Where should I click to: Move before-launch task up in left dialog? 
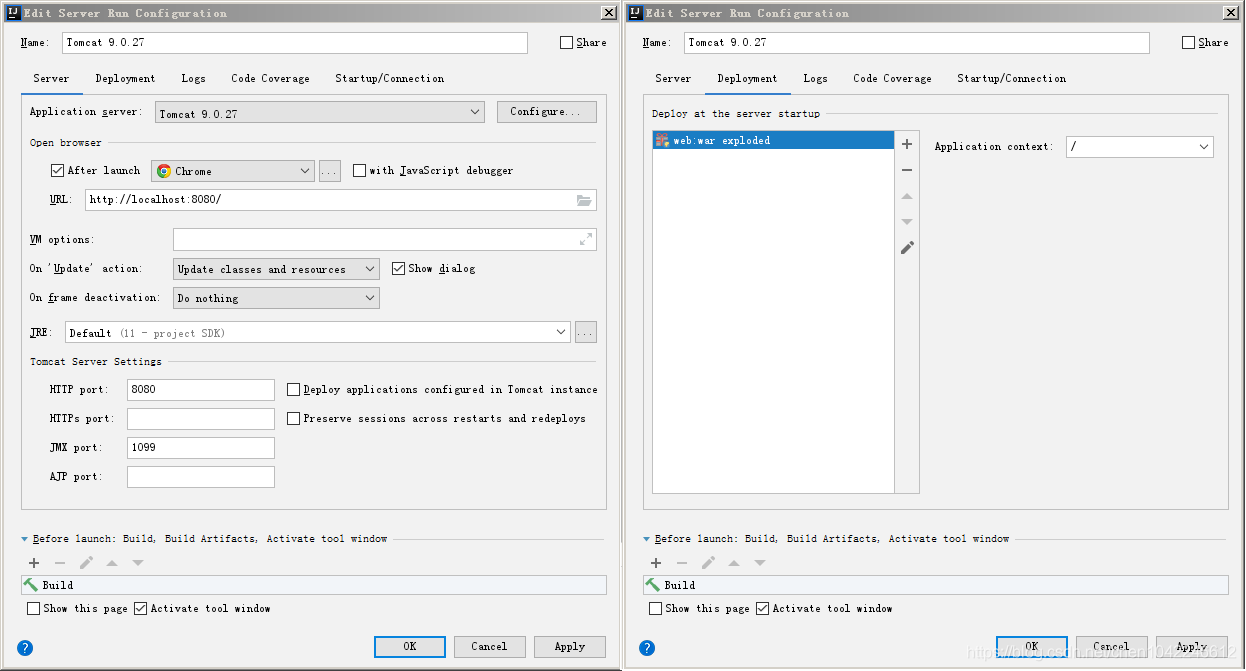[x=112, y=563]
